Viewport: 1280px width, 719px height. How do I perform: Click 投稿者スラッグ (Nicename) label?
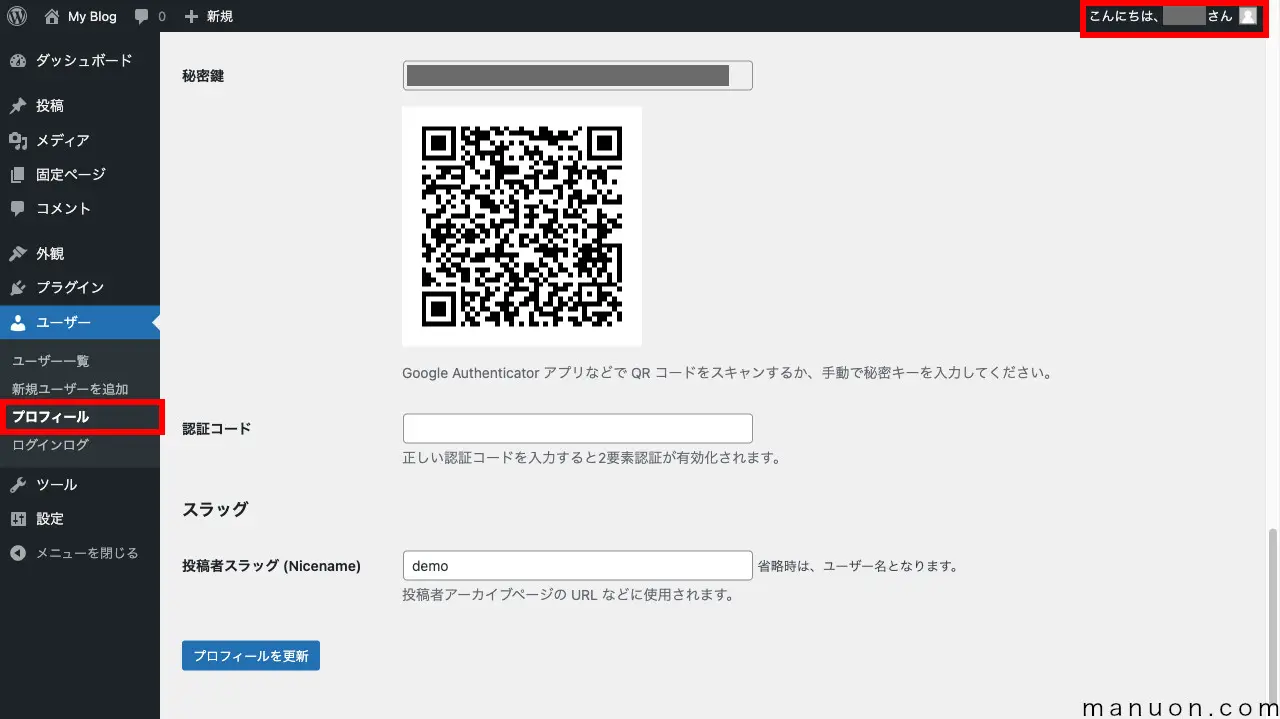tap(271, 566)
